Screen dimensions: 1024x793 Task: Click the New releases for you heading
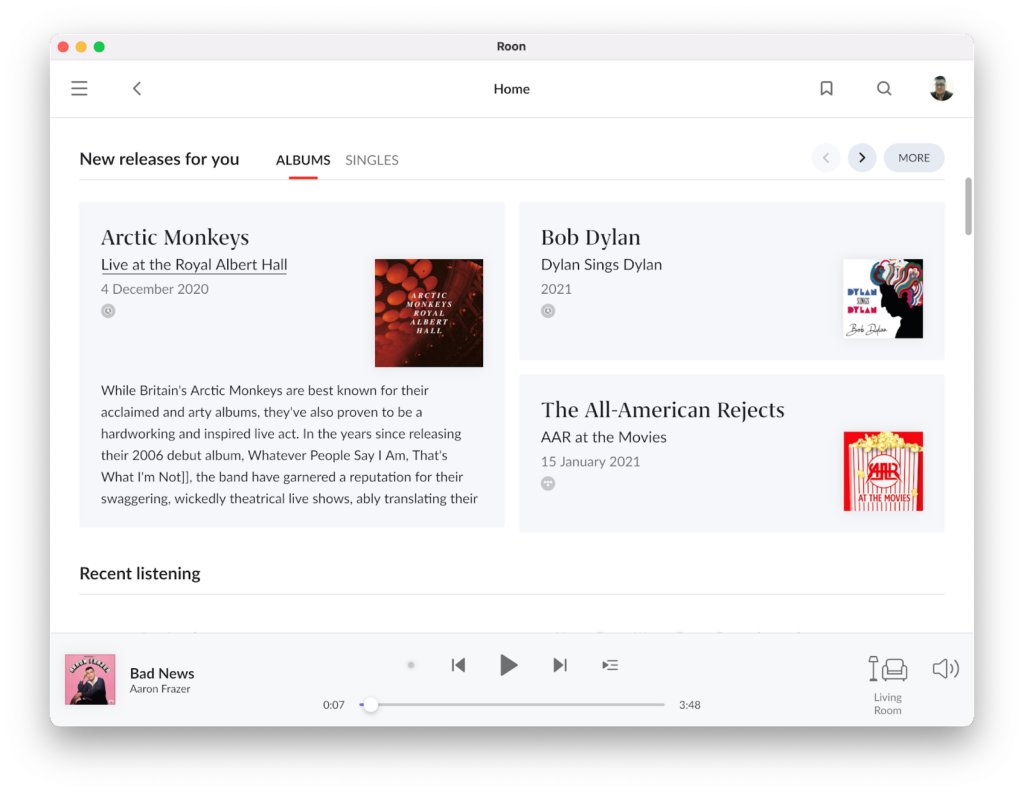(x=159, y=159)
